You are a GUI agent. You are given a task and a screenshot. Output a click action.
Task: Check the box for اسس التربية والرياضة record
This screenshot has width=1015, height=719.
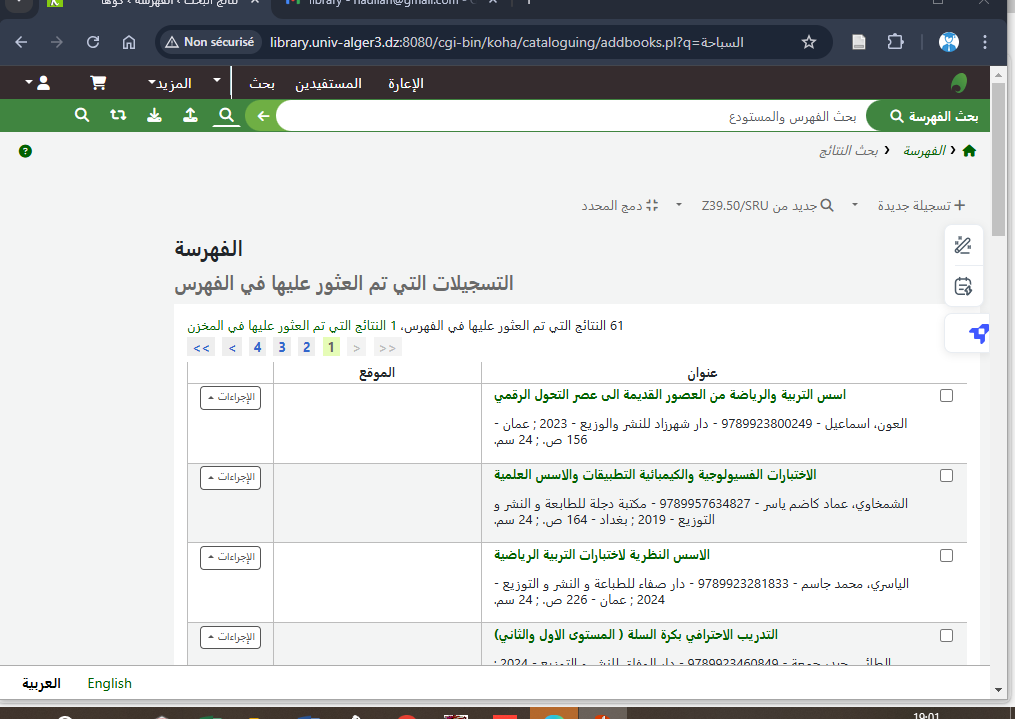(946, 396)
